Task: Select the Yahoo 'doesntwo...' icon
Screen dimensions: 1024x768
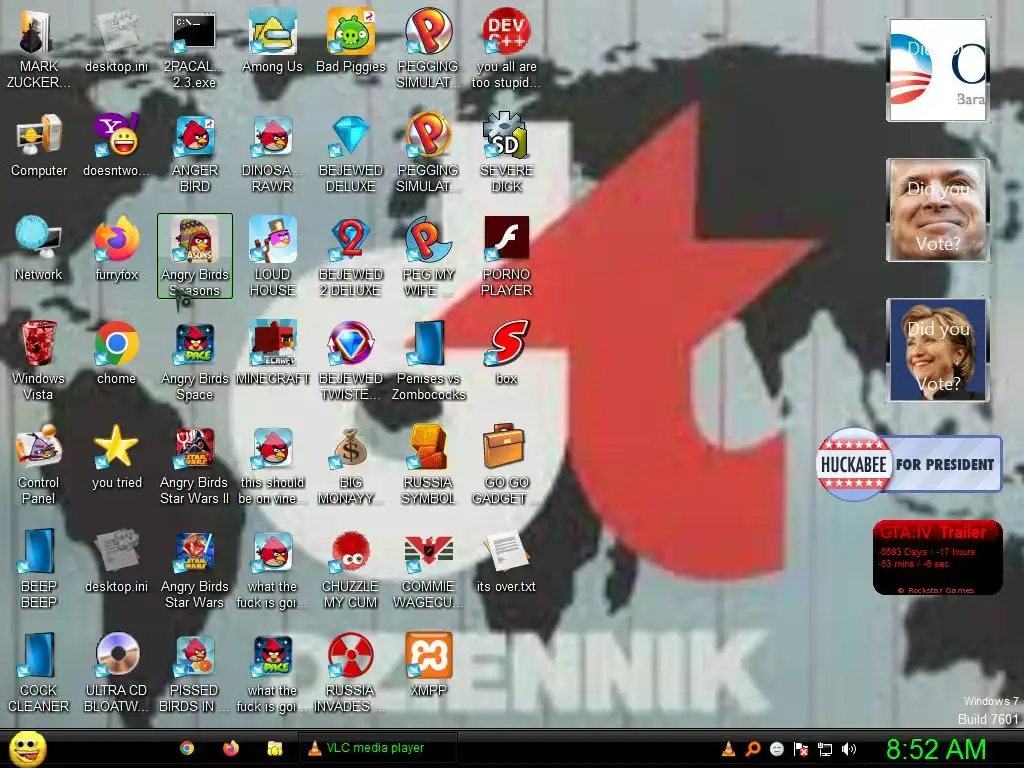Action: click(x=116, y=146)
